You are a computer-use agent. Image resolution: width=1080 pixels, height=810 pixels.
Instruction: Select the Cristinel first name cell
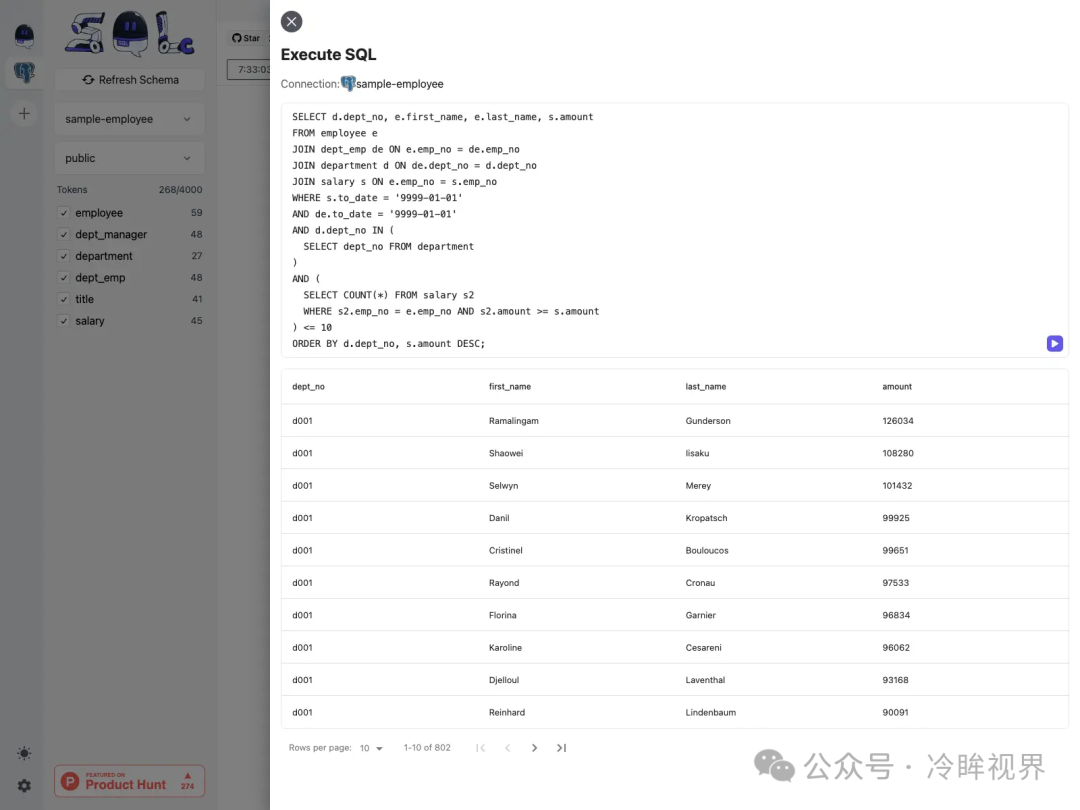tap(506, 550)
